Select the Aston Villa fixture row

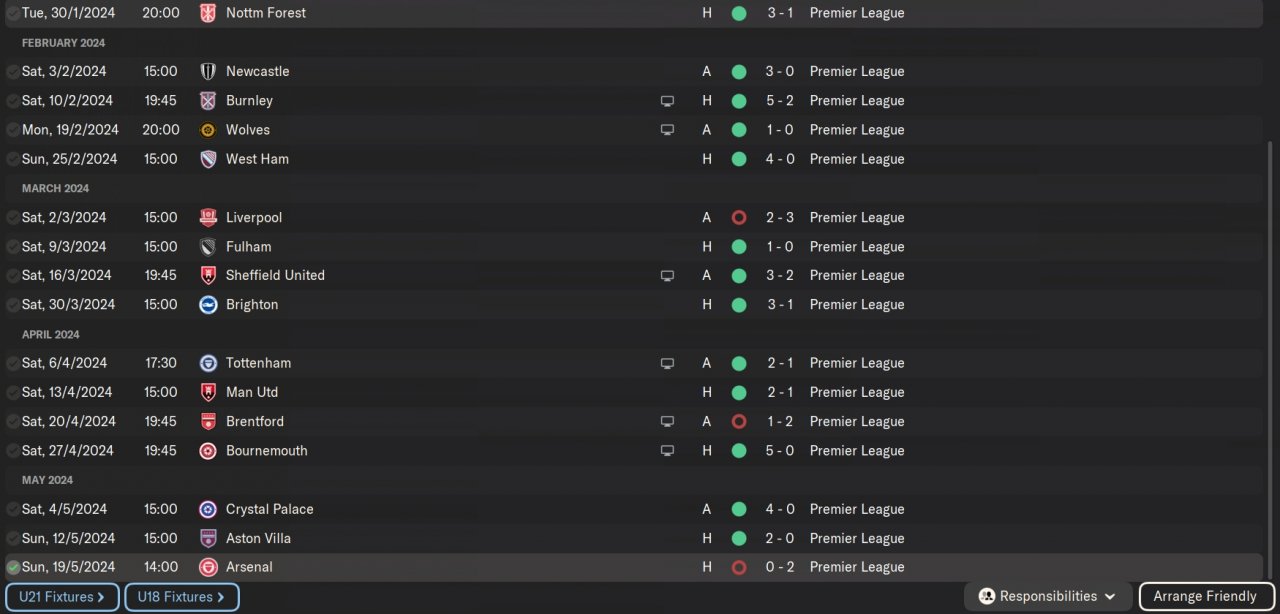pyautogui.click(x=500, y=538)
